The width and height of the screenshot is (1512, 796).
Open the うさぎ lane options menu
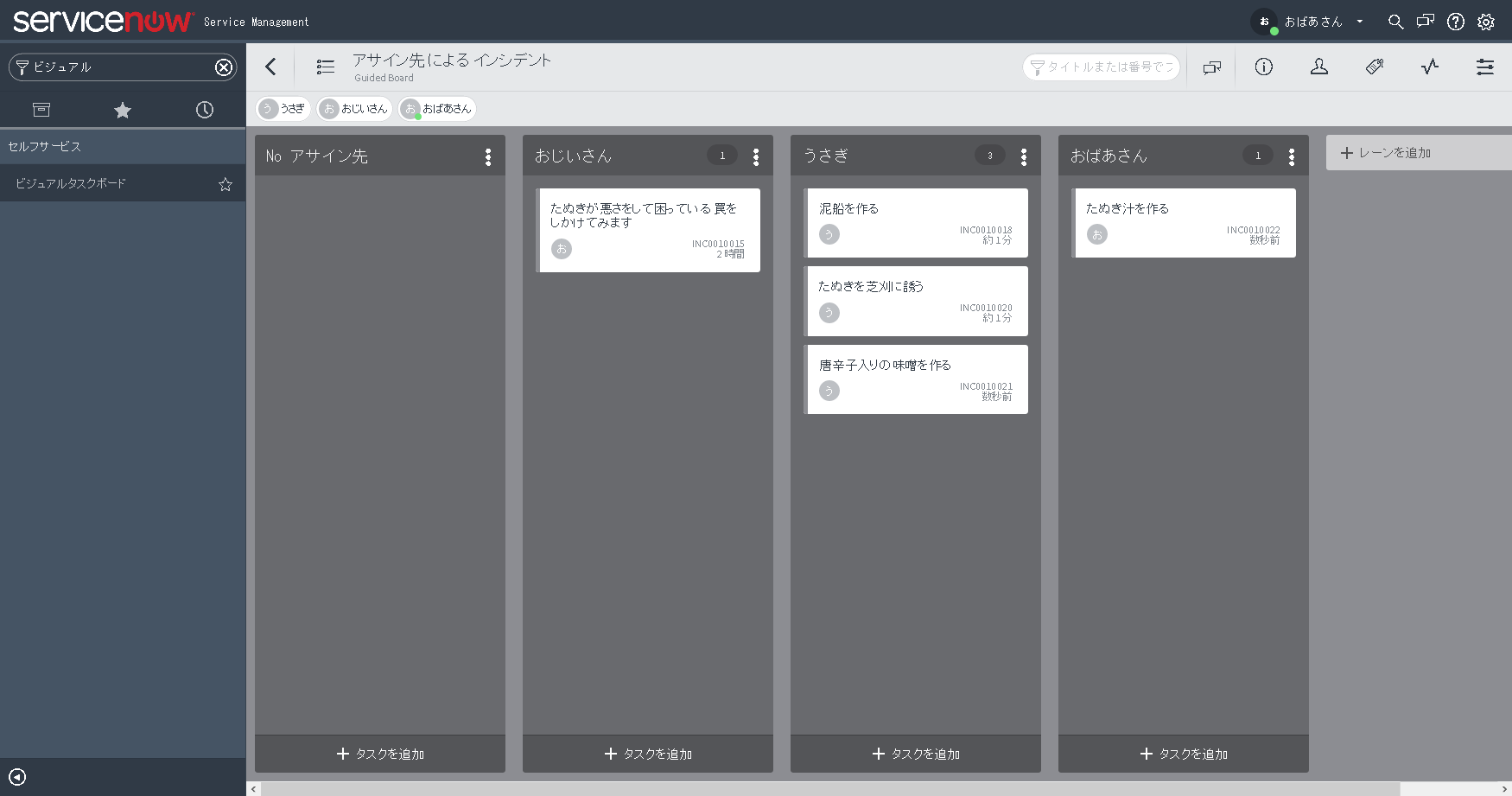[1023, 156]
